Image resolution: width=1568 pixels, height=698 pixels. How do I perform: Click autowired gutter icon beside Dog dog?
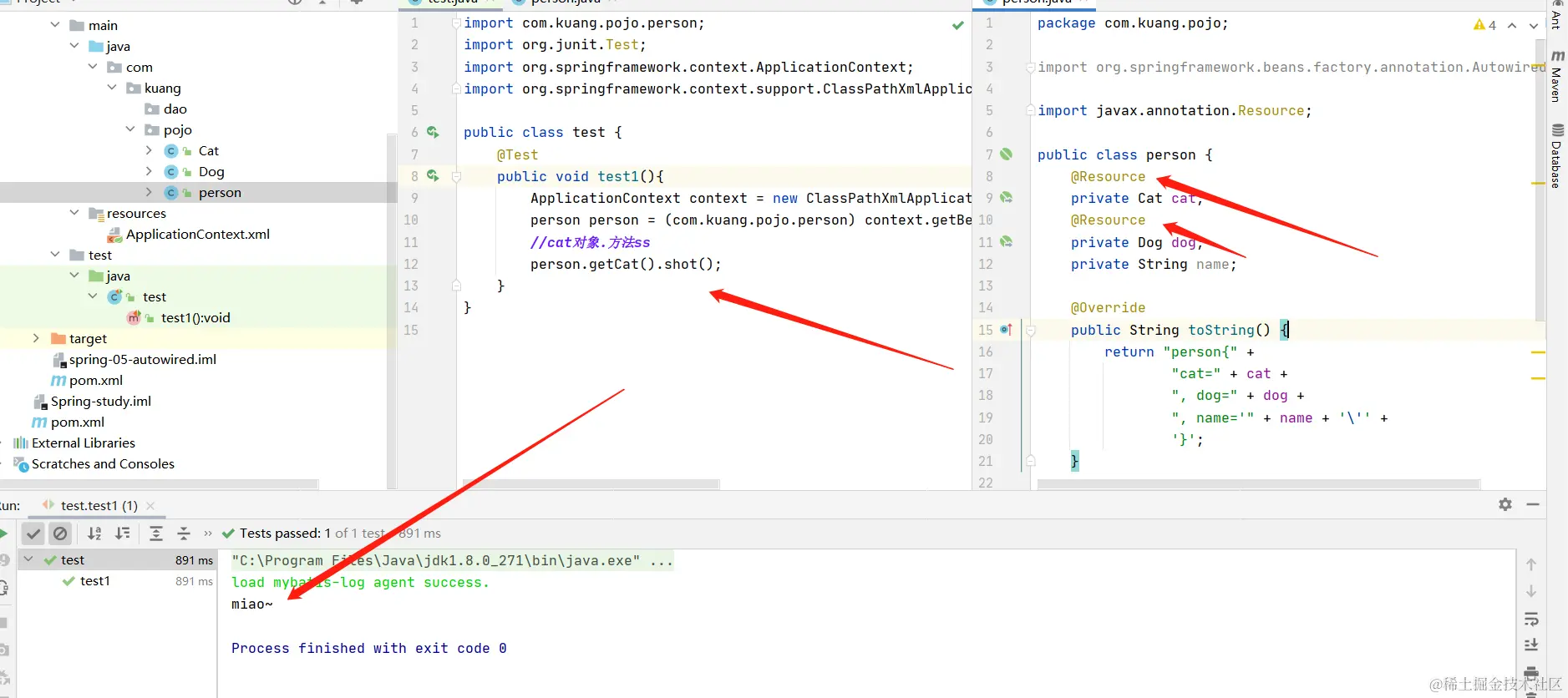coord(1007,241)
